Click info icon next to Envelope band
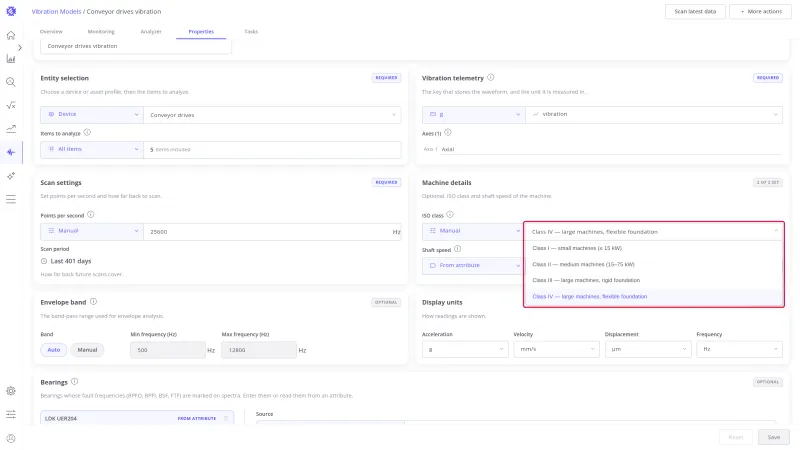 pos(93,302)
